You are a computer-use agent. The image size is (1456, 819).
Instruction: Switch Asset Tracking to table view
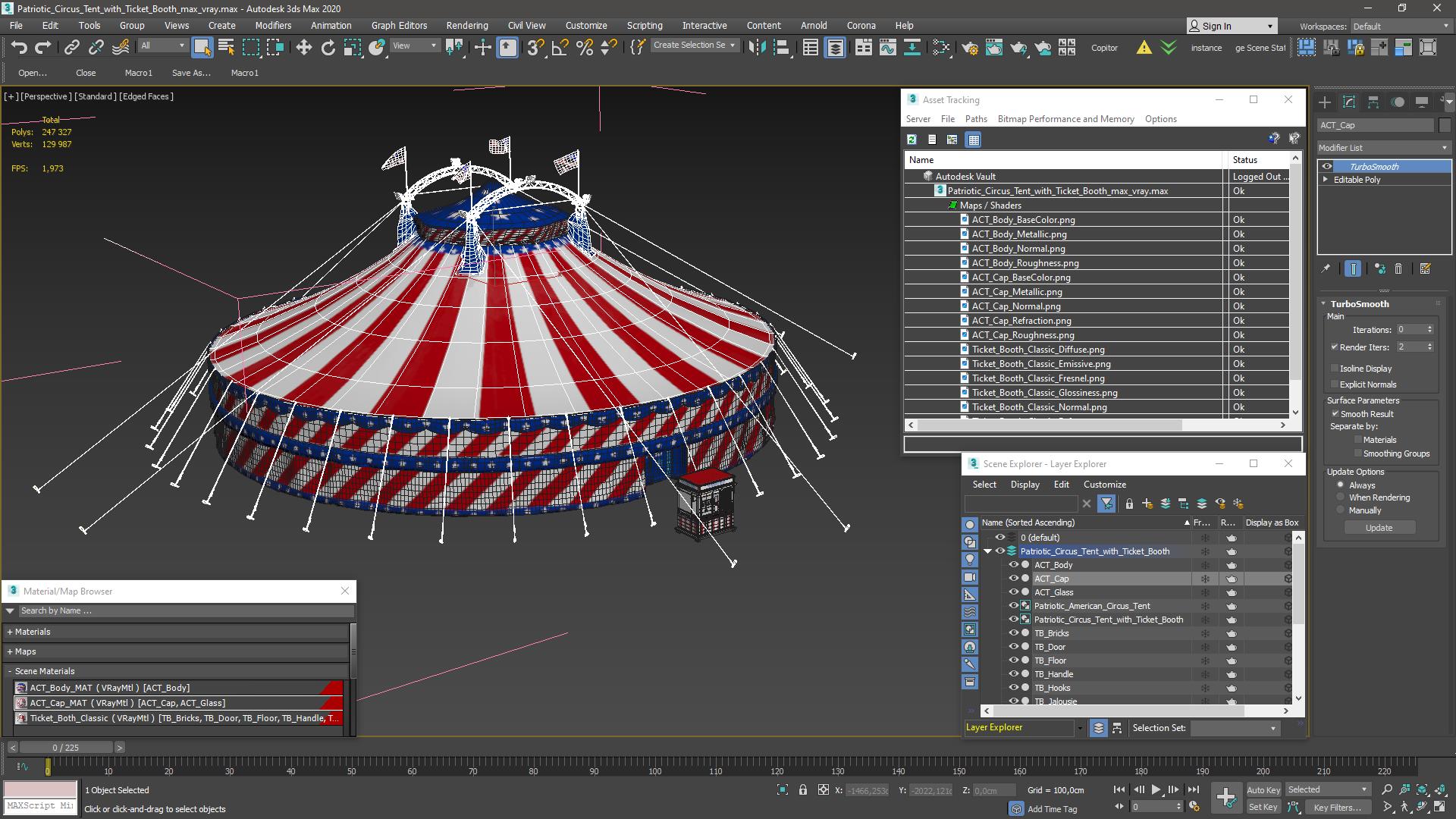[974, 140]
